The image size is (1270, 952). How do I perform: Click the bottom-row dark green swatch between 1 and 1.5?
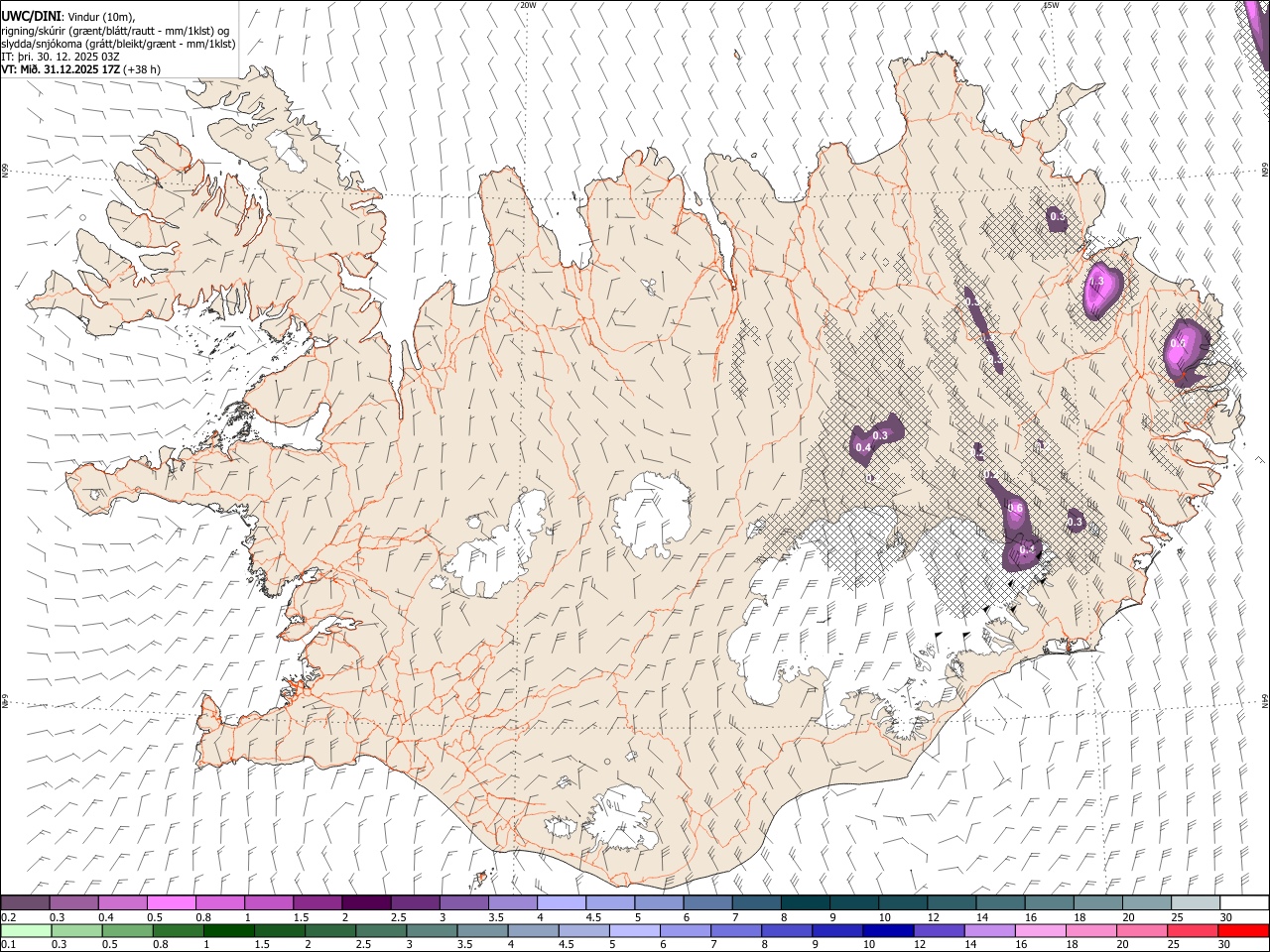tap(230, 930)
